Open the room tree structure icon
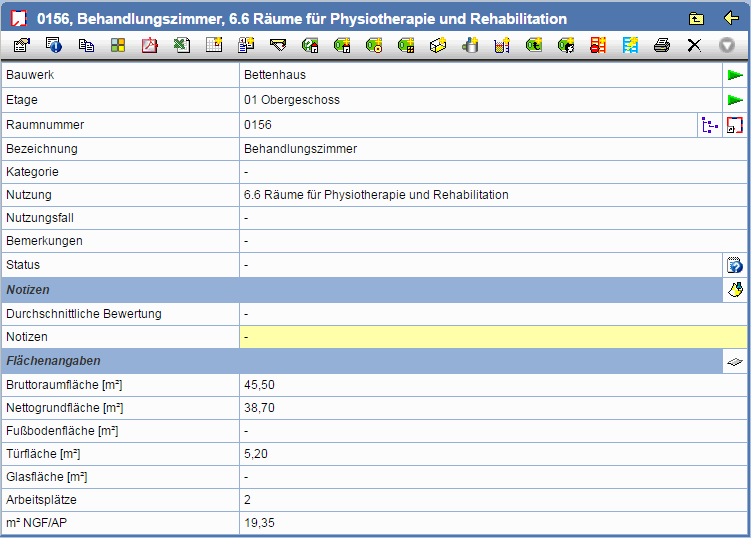The width and height of the screenshot is (751, 538). 710,125
